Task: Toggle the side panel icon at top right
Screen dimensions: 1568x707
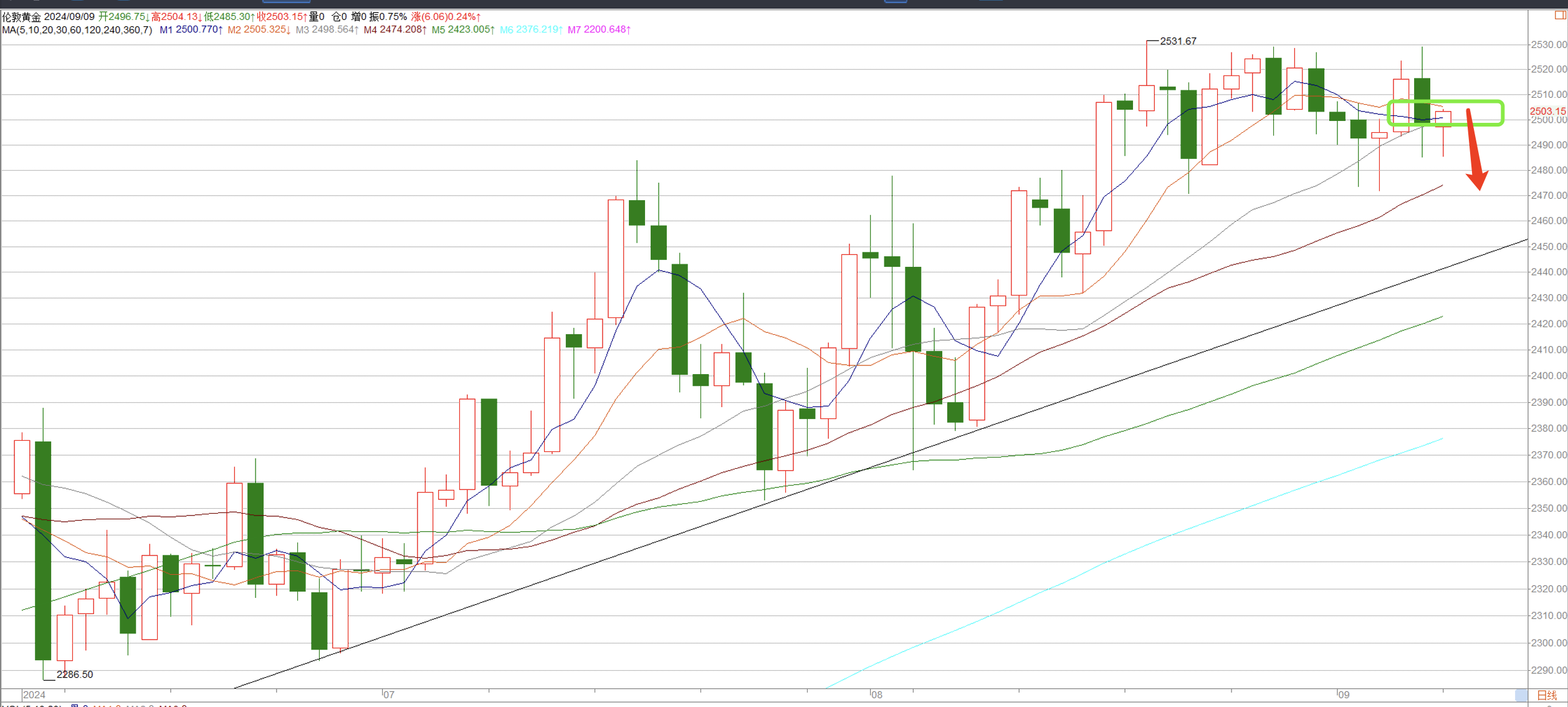Action: click(x=1561, y=16)
